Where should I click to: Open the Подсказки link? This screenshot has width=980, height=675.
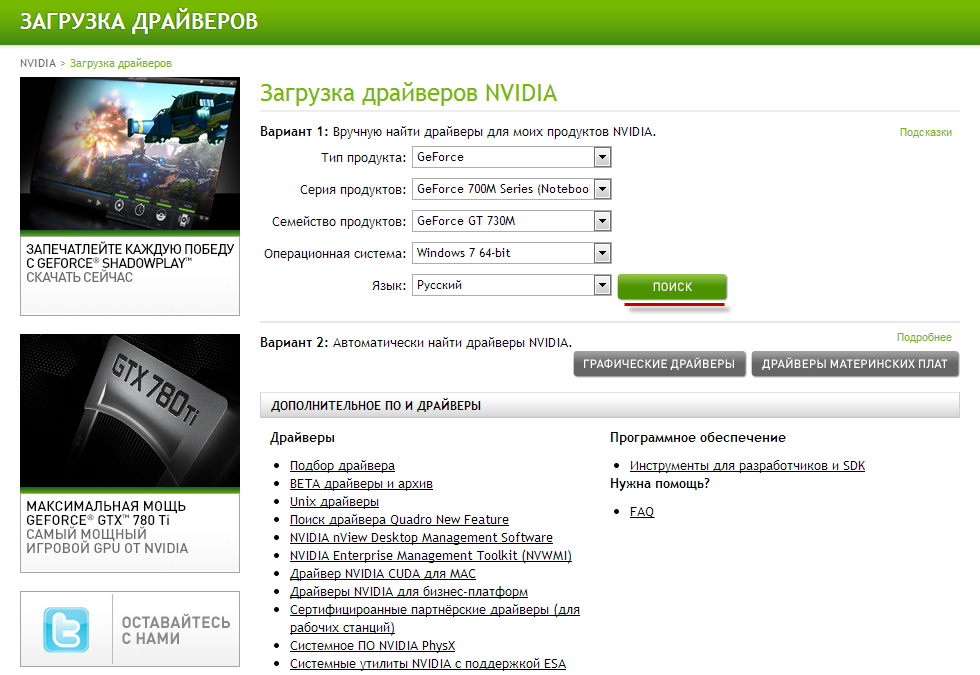point(926,132)
